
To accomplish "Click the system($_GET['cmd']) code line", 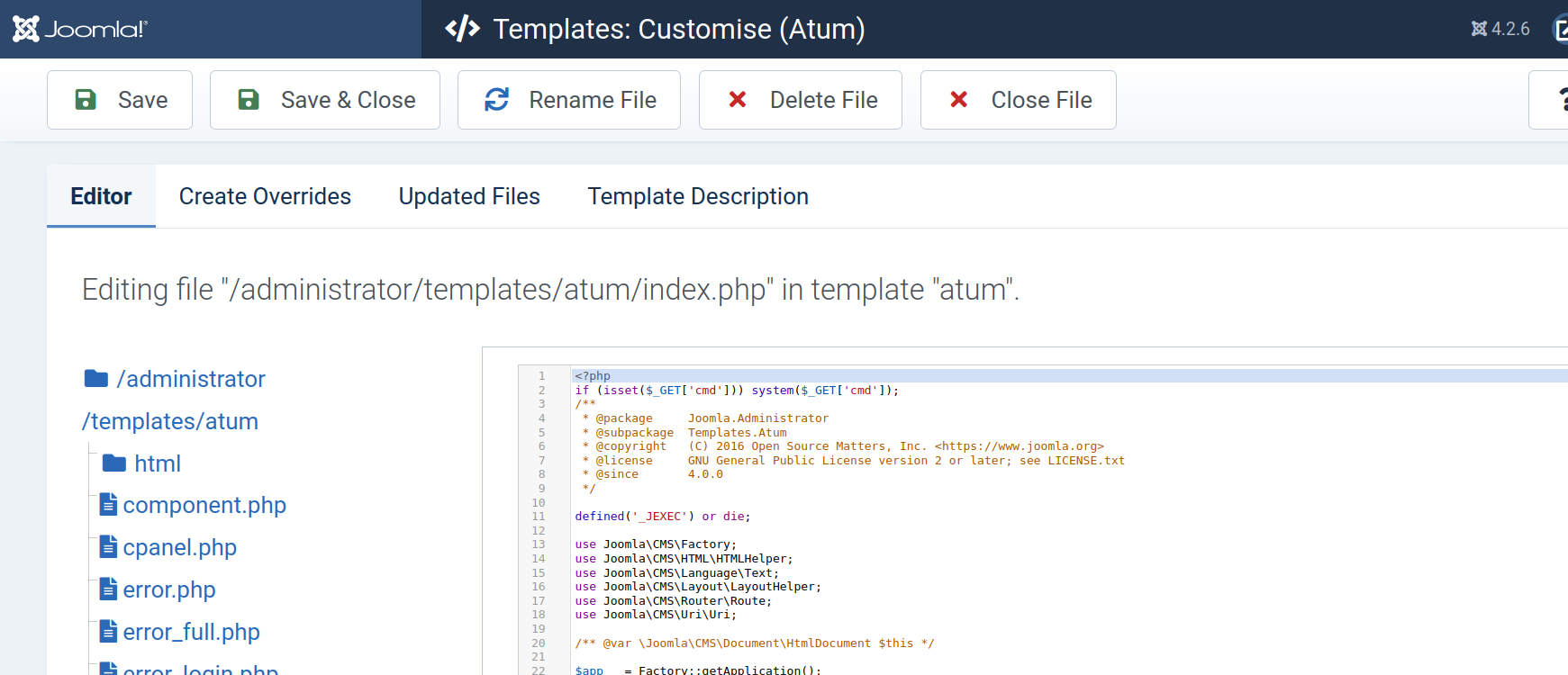I will point(737,391).
